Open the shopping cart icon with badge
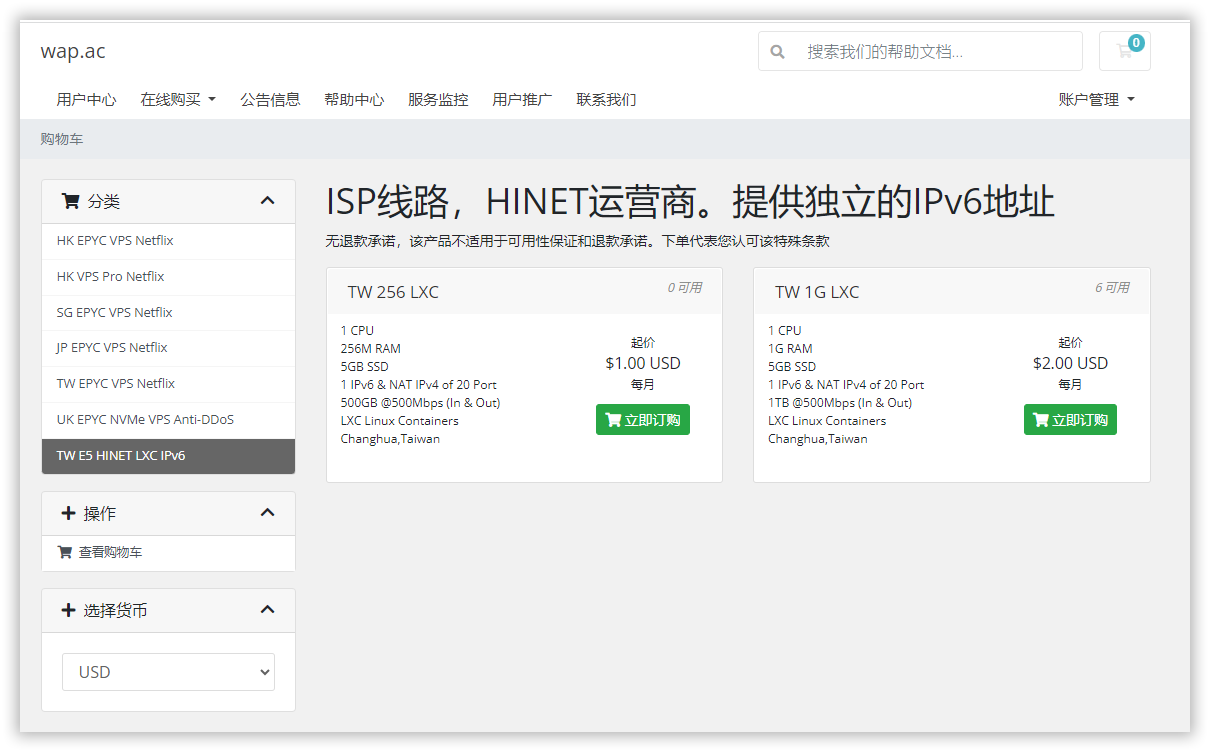The image size is (1210, 752). coord(1124,51)
